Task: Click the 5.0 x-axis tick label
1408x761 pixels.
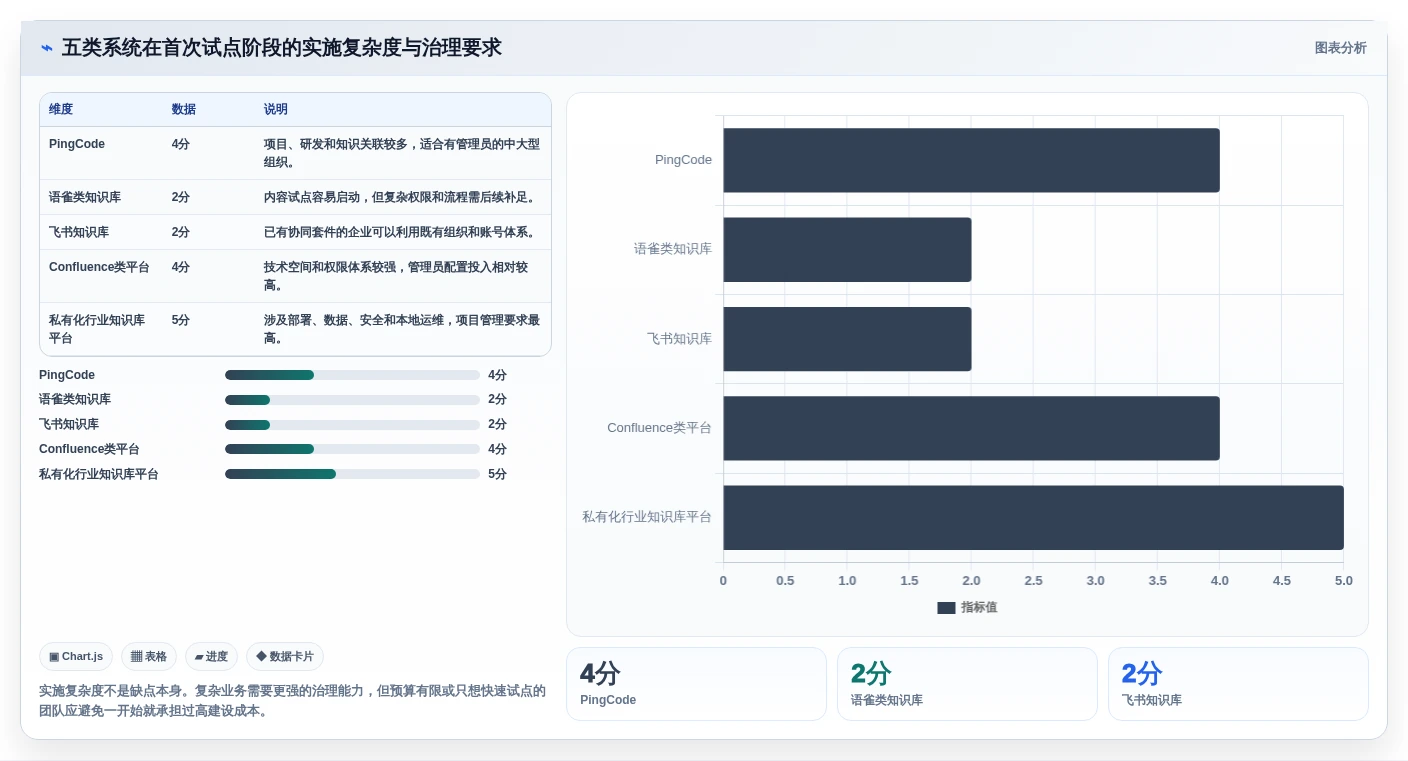Action: tap(1343, 581)
